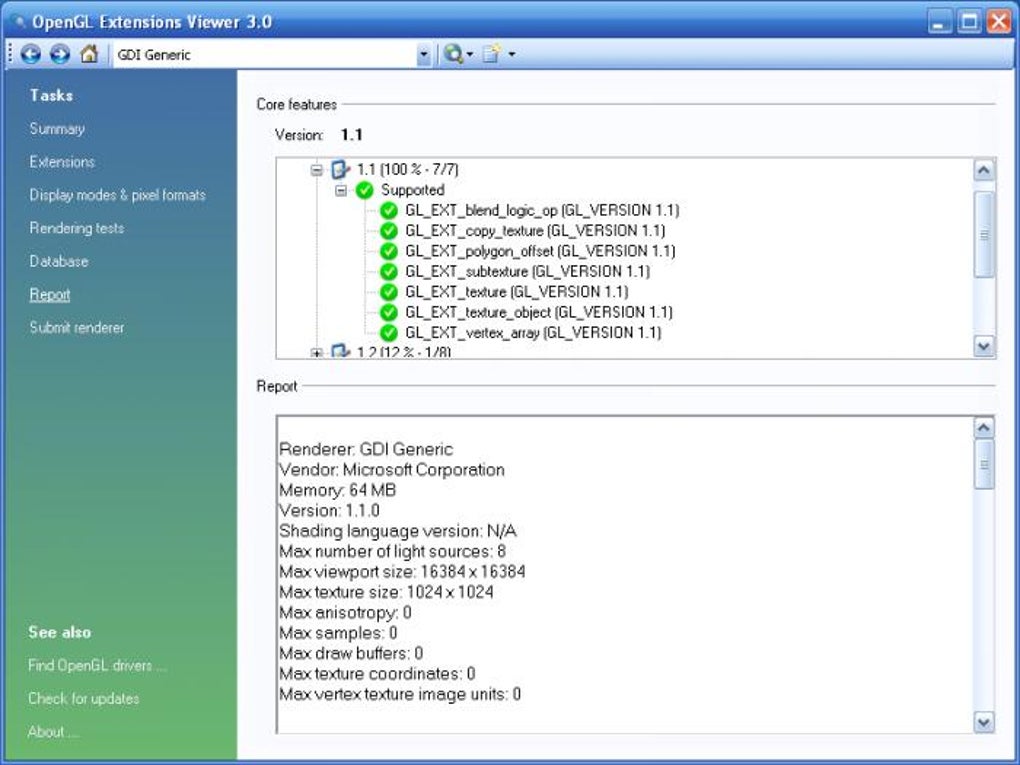The image size is (1020, 765).
Task: Select the Supported tree row
Action: tap(412, 190)
